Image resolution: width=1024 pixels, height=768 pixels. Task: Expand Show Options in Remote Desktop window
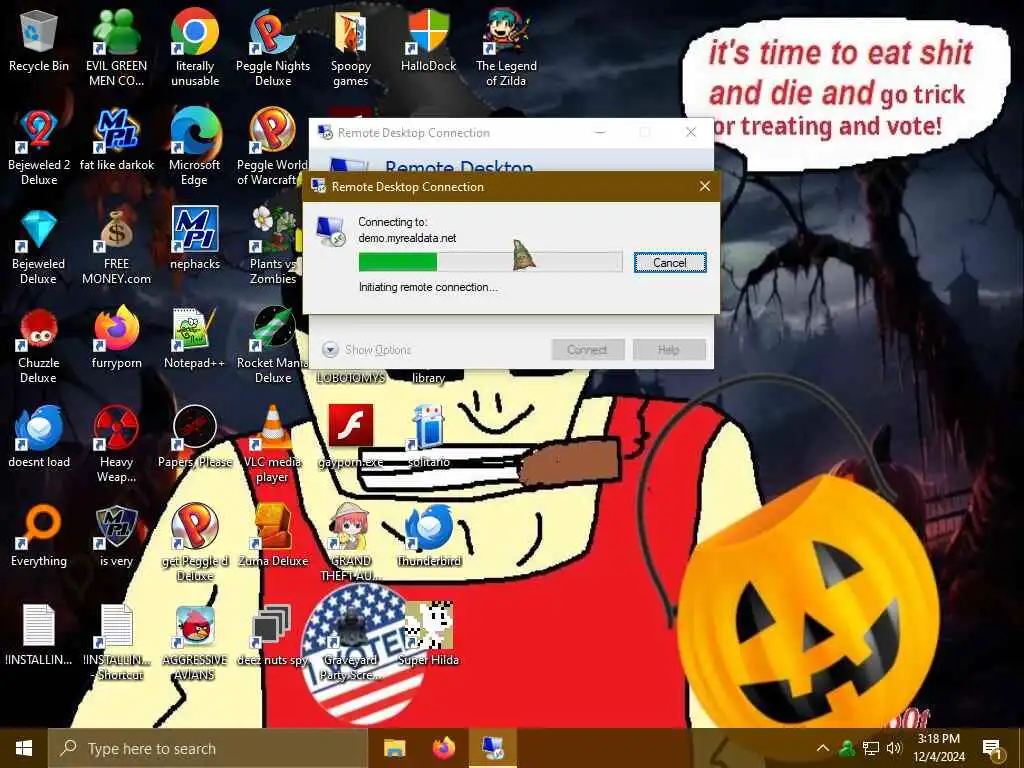tap(367, 349)
